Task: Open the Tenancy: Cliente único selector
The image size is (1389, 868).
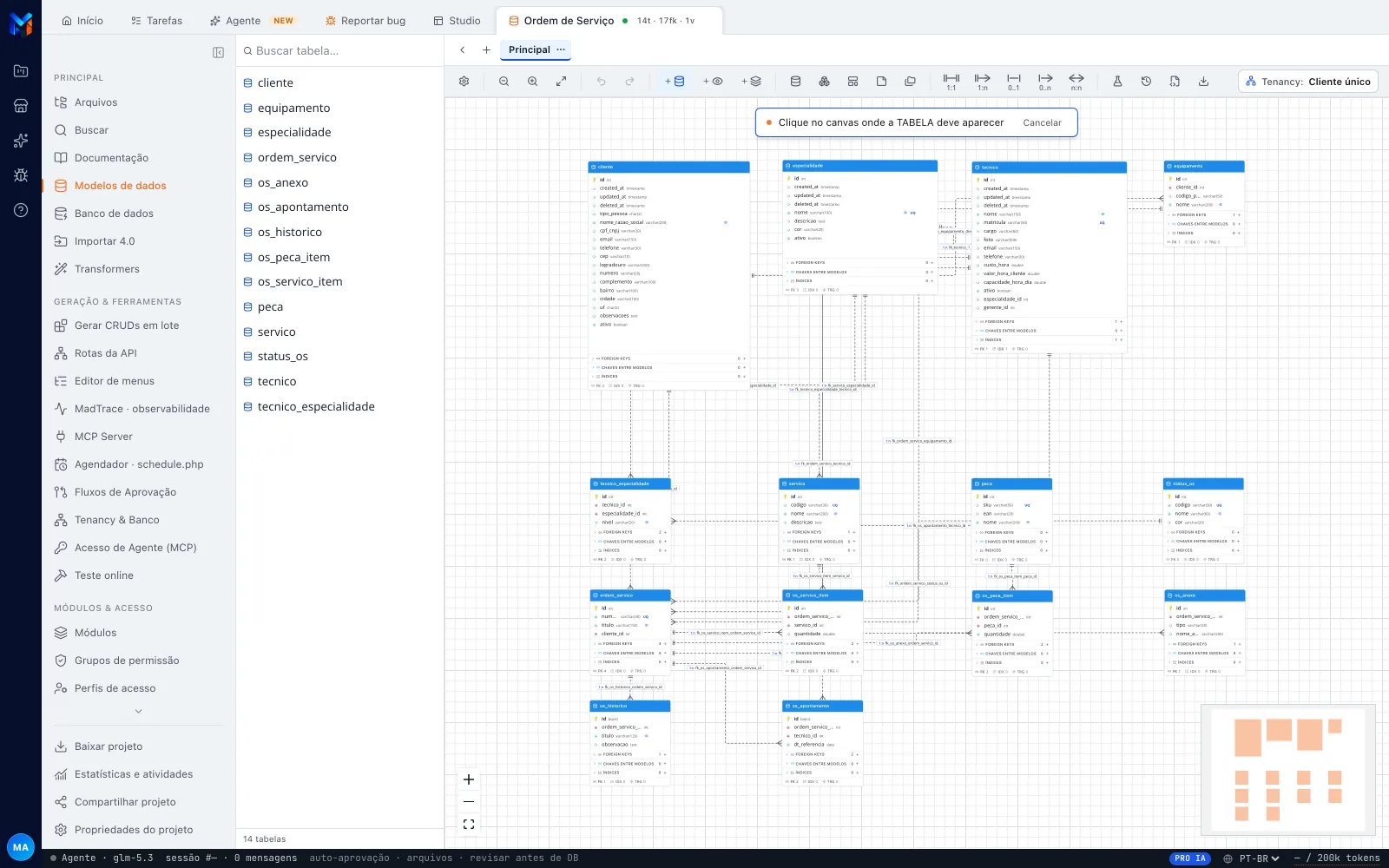Action: [1309, 82]
